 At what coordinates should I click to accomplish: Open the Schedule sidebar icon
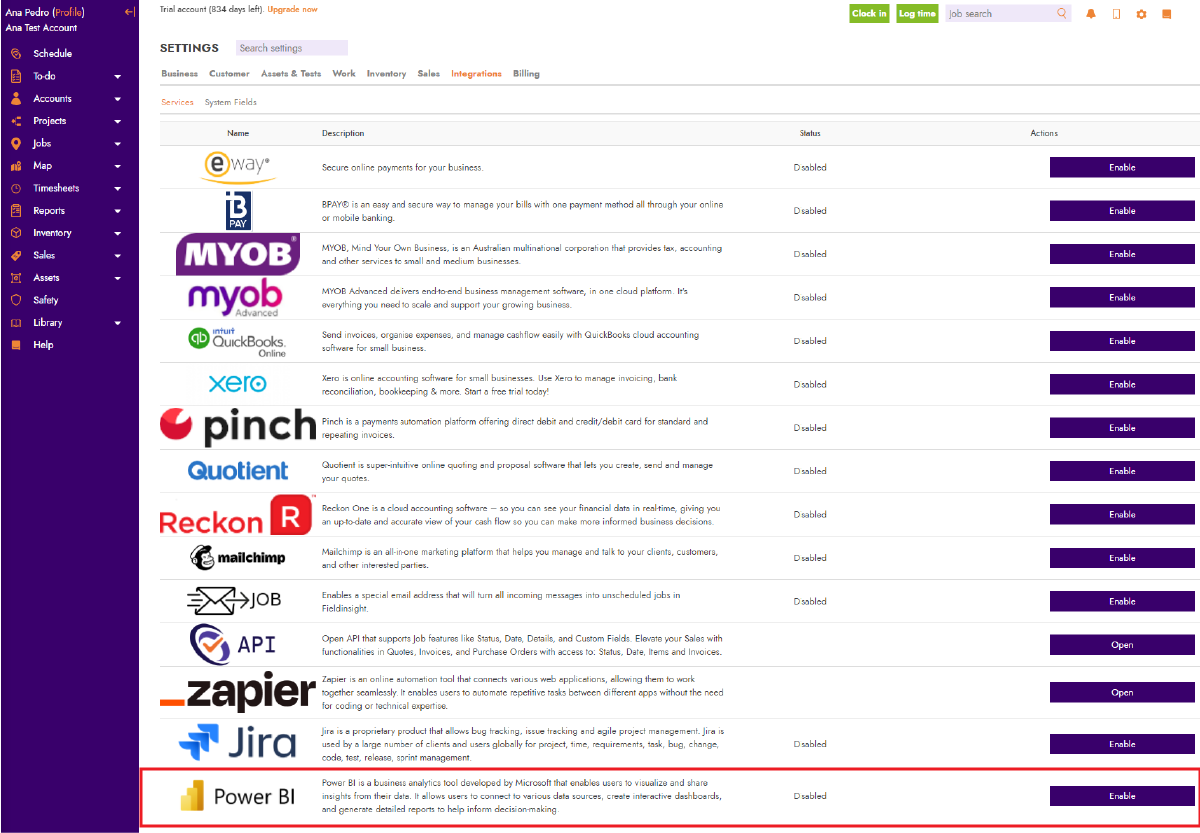tap(15, 54)
